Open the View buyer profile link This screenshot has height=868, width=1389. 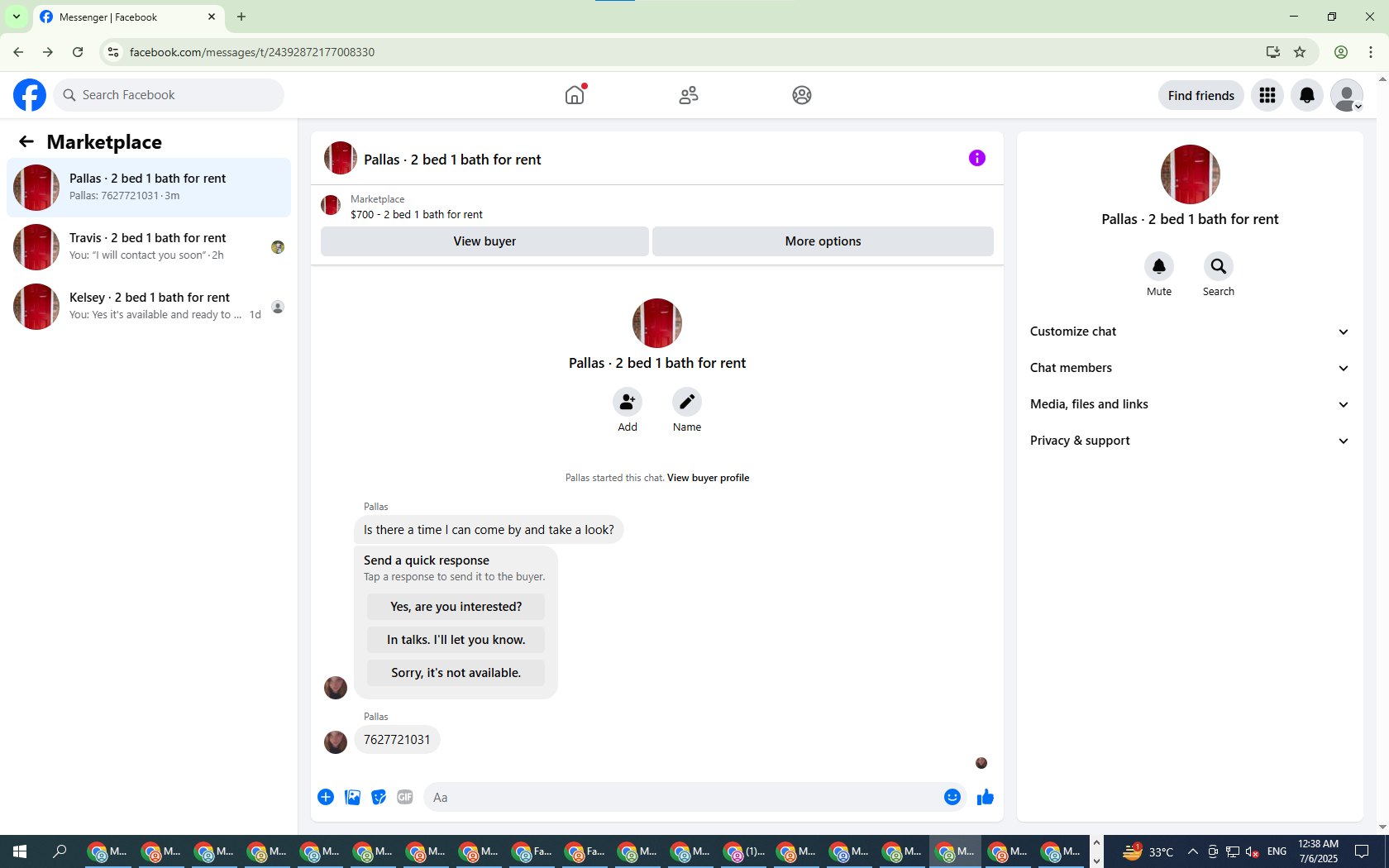(708, 478)
